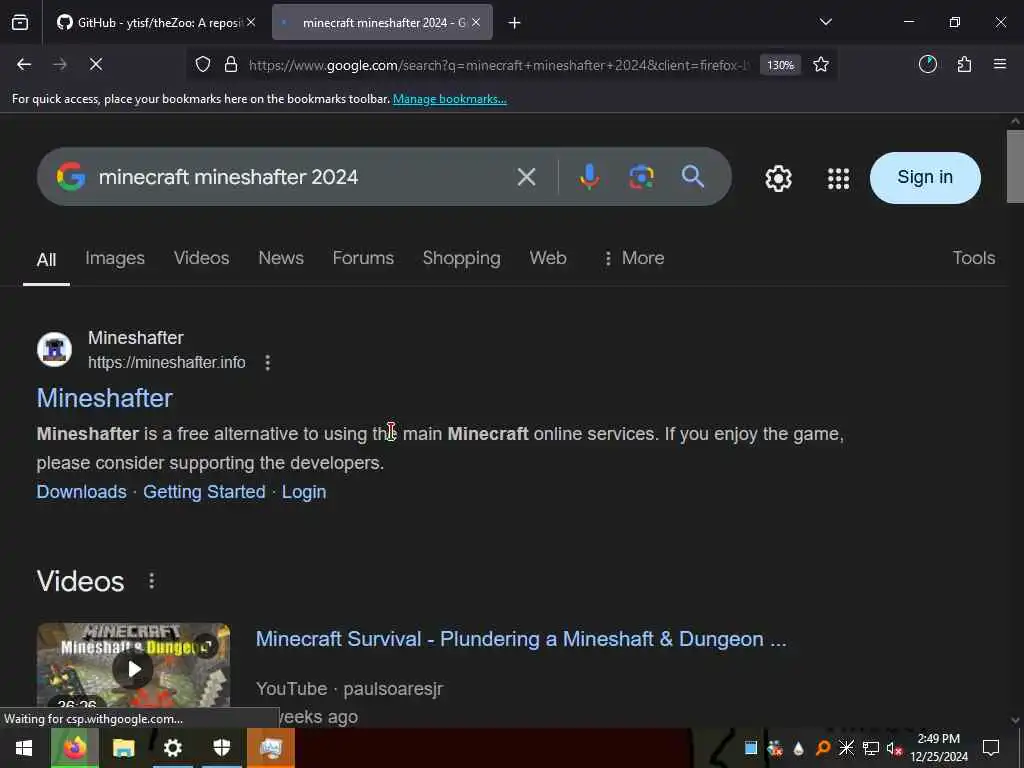The image size is (1024, 768).
Task: Open Firefox View recent browsing icon
Action: tap(20, 23)
